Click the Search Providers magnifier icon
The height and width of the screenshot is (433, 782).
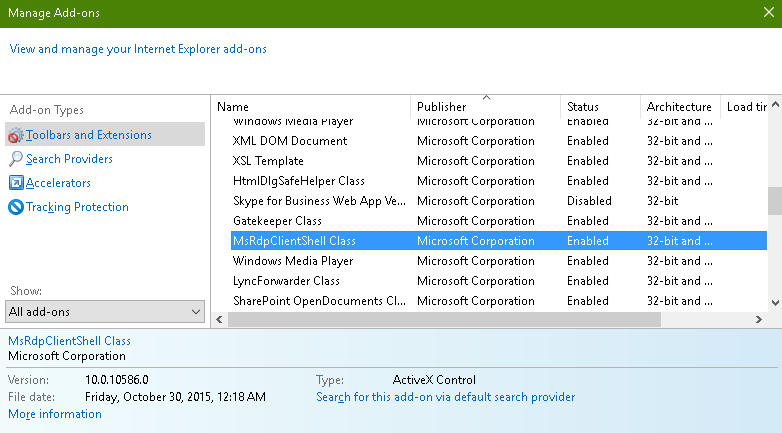(x=15, y=159)
